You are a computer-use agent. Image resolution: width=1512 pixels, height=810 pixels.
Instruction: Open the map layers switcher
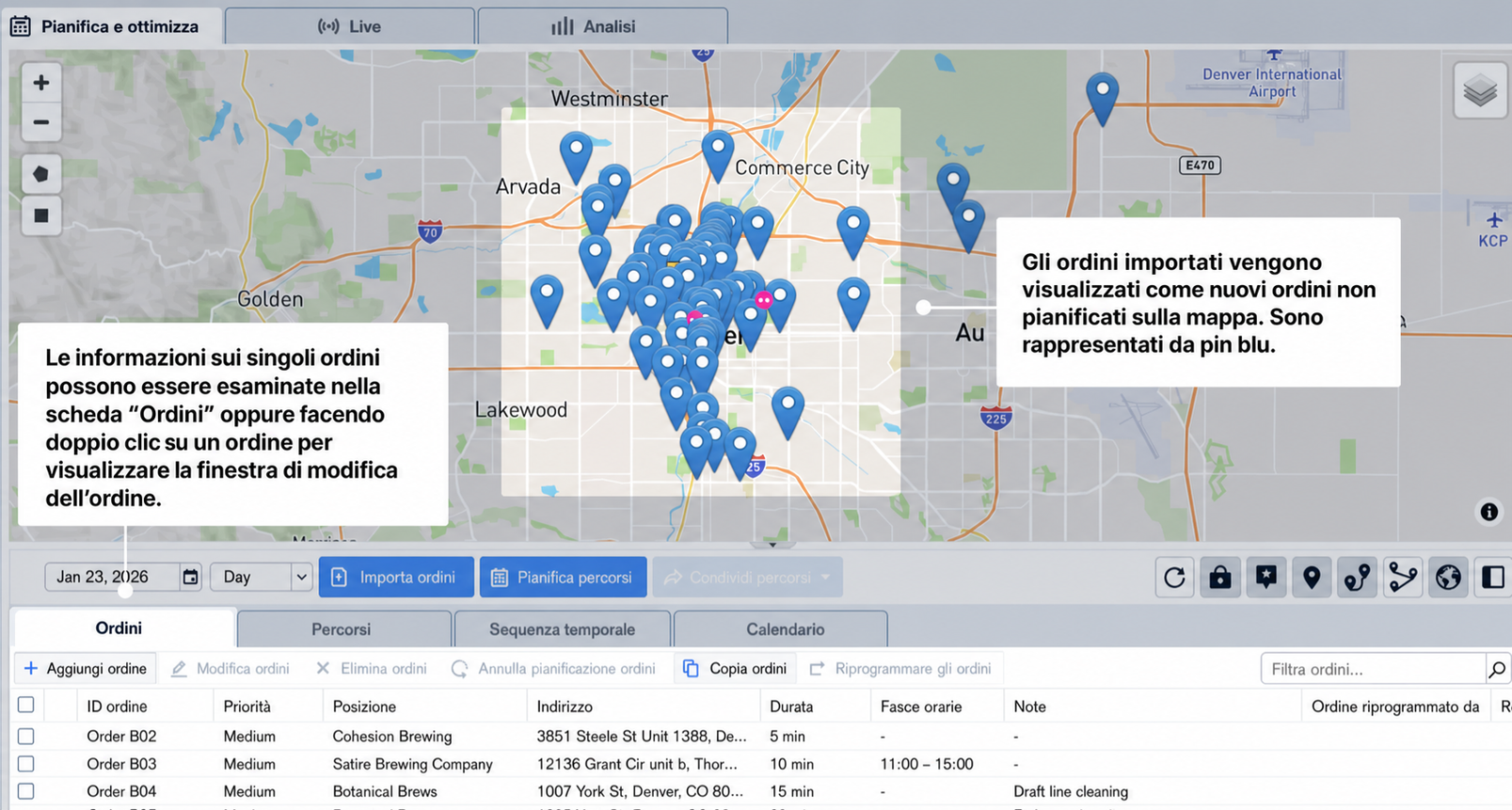click(1480, 90)
